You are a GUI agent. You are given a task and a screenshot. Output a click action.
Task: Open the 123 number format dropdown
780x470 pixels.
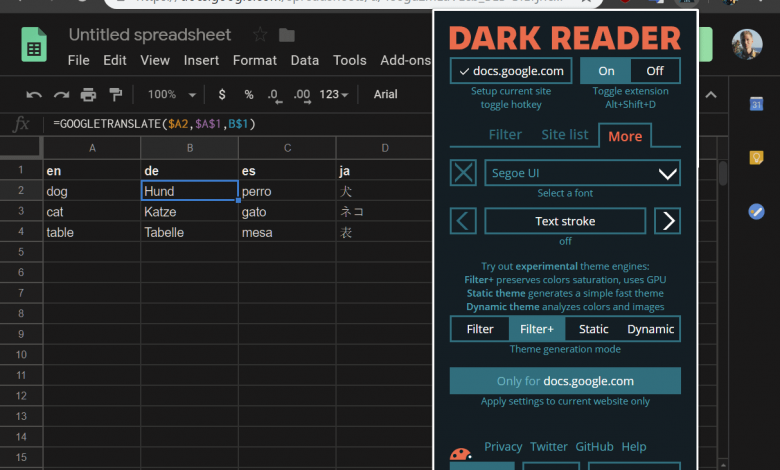click(333, 94)
